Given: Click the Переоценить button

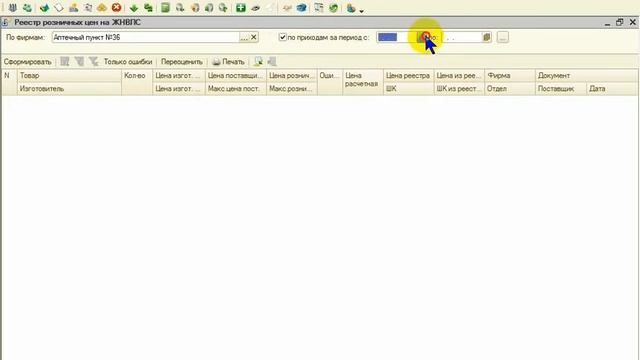Looking at the screenshot, I should pyautogui.click(x=182, y=62).
